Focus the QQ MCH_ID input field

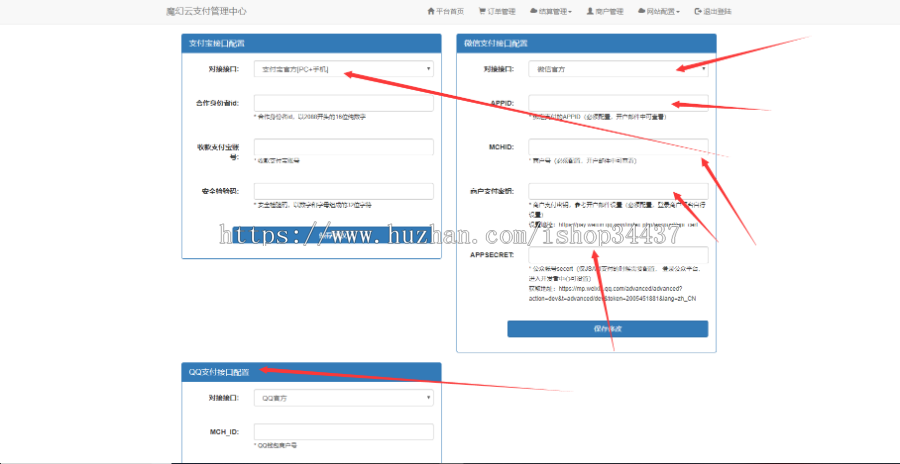(343, 432)
